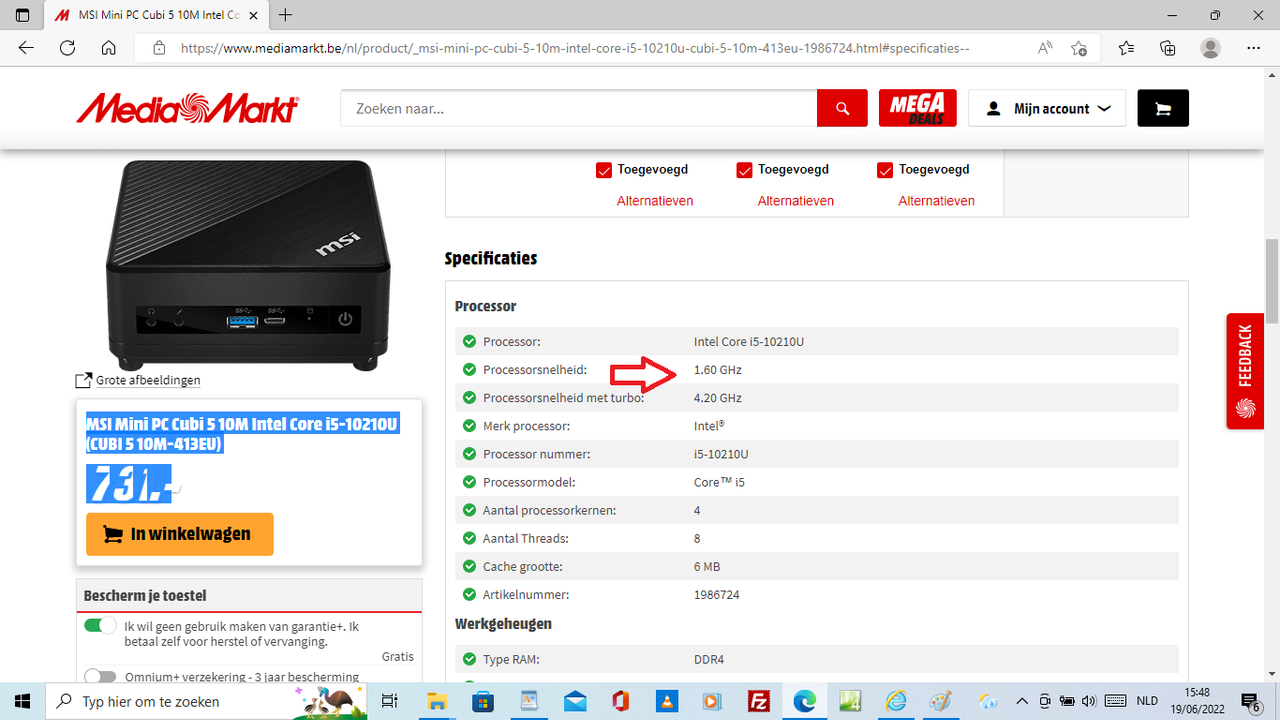Uncheck the middle Toegevoegd checkbox
The width and height of the screenshot is (1280, 720).
pos(744,170)
